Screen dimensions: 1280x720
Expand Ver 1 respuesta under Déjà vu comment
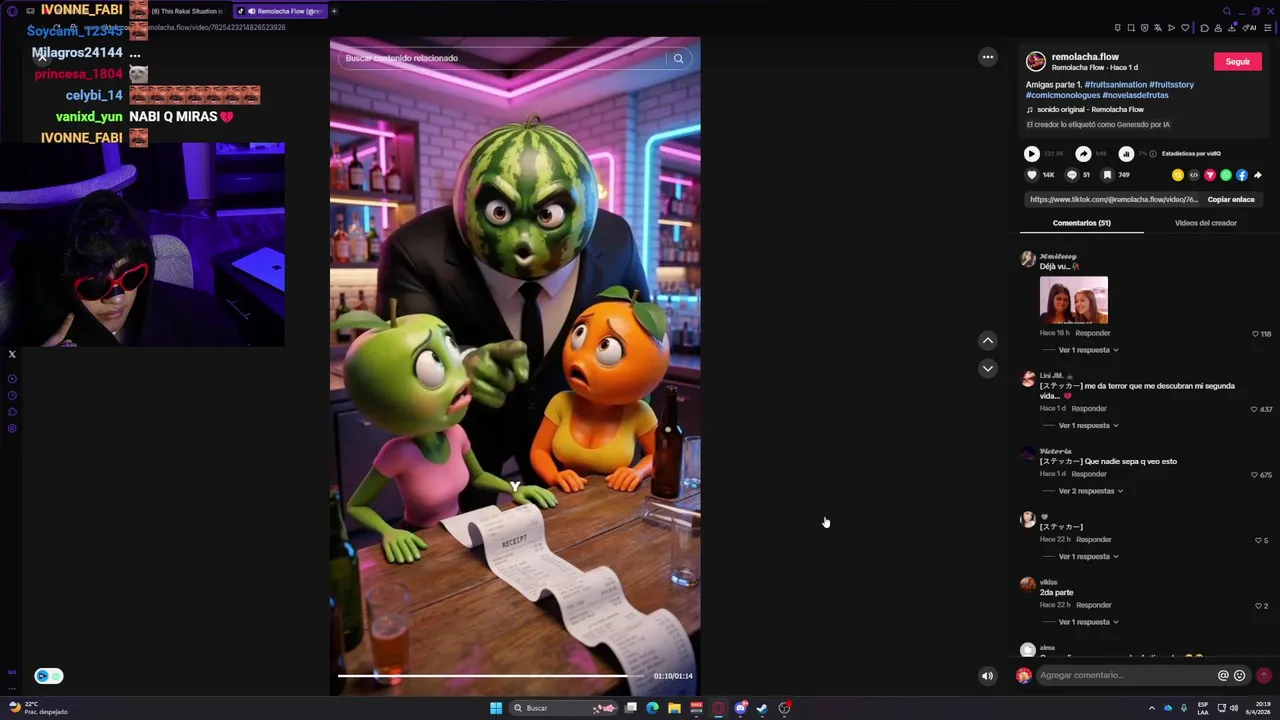[1088, 350]
